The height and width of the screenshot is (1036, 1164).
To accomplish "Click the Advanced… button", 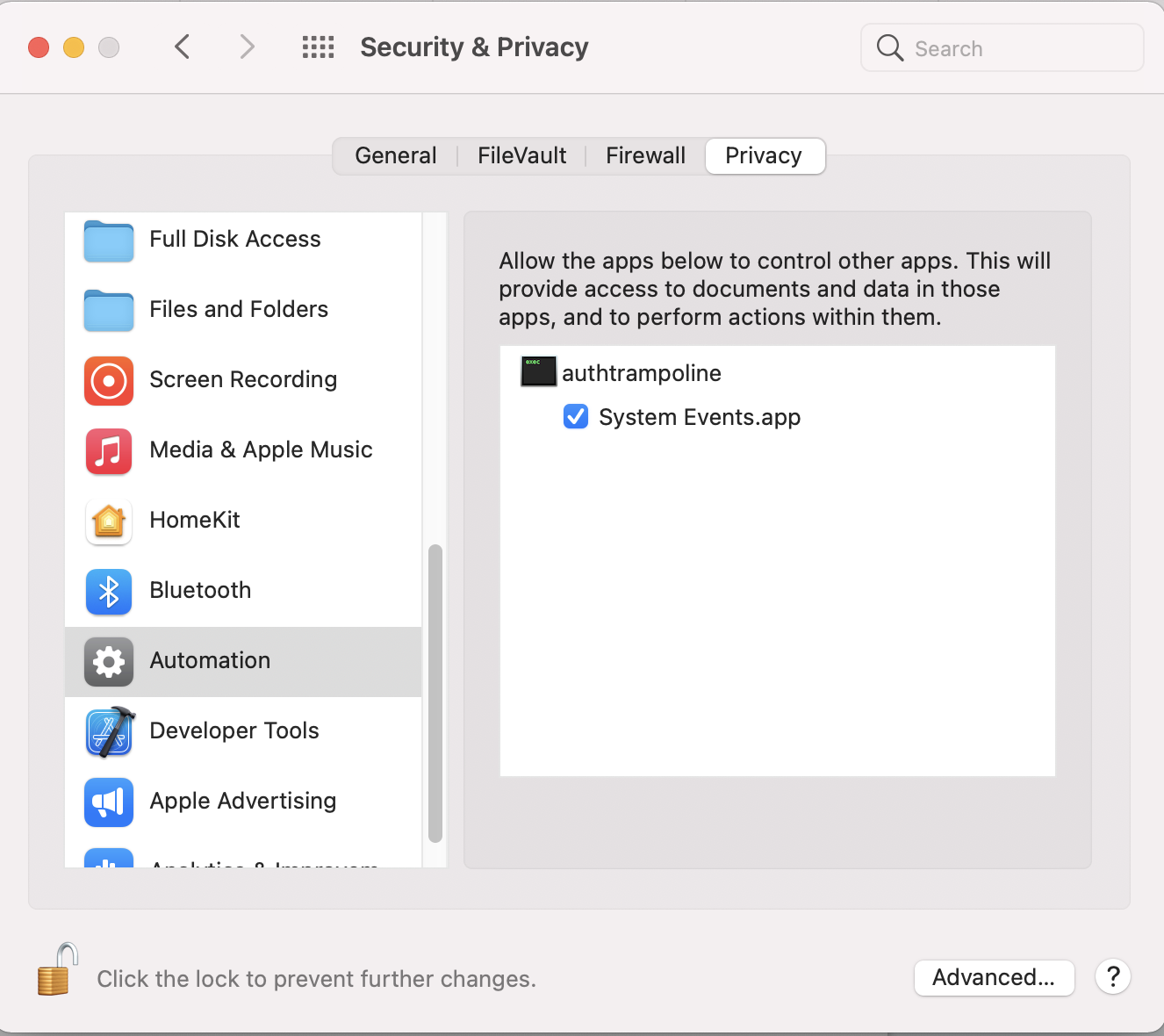I will tap(994, 977).
